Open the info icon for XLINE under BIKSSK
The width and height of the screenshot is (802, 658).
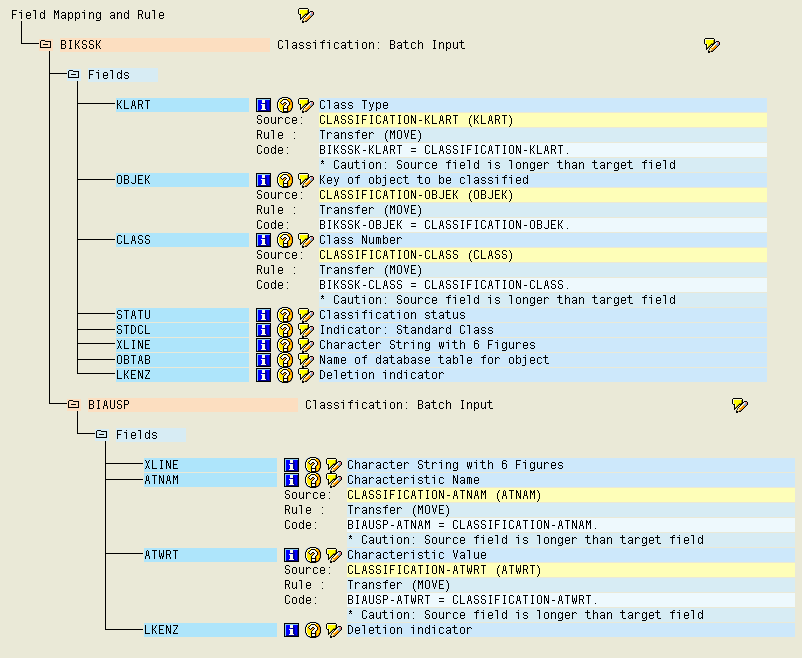[264, 344]
